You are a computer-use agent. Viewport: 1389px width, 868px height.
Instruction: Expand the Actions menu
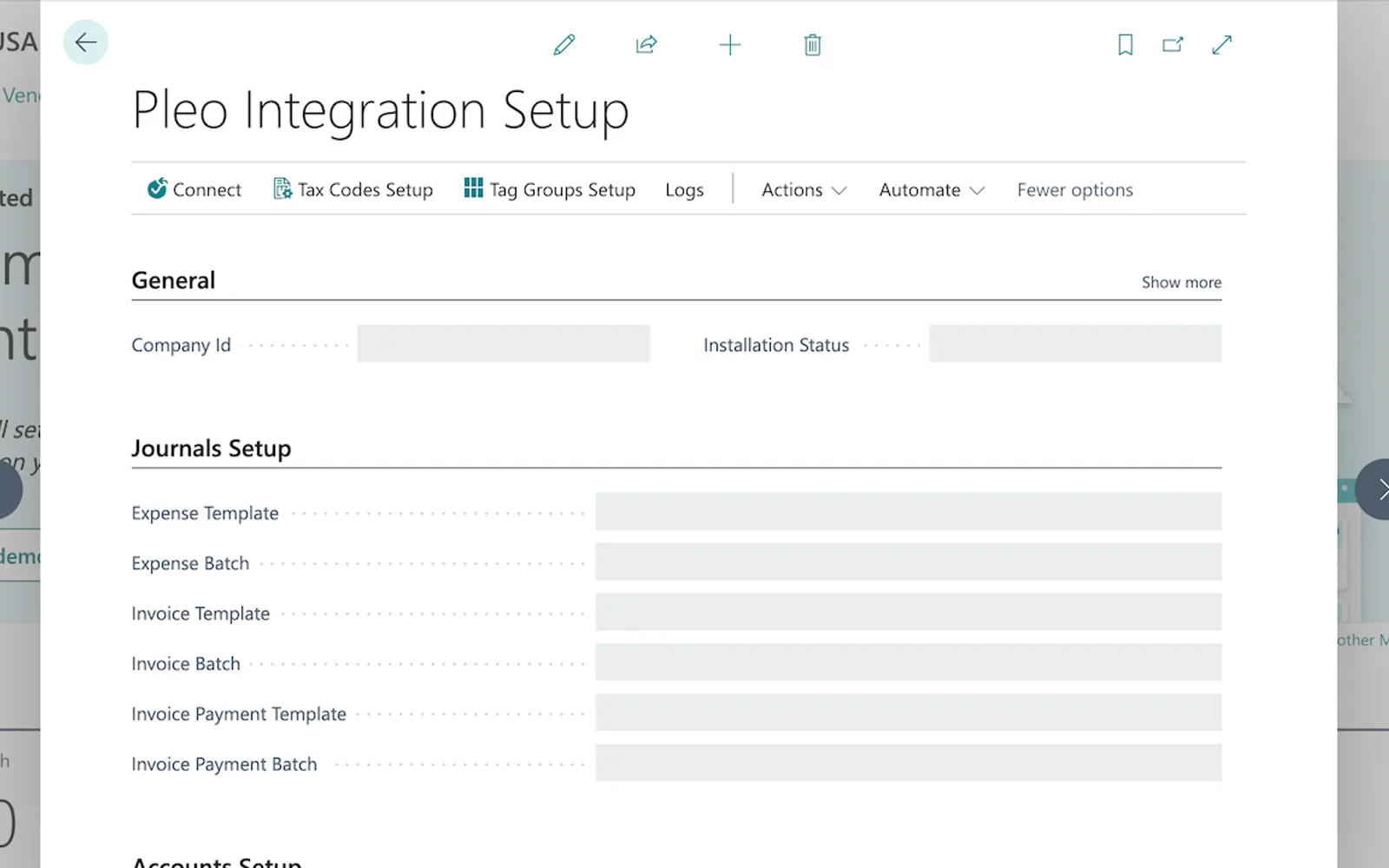(804, 189)
